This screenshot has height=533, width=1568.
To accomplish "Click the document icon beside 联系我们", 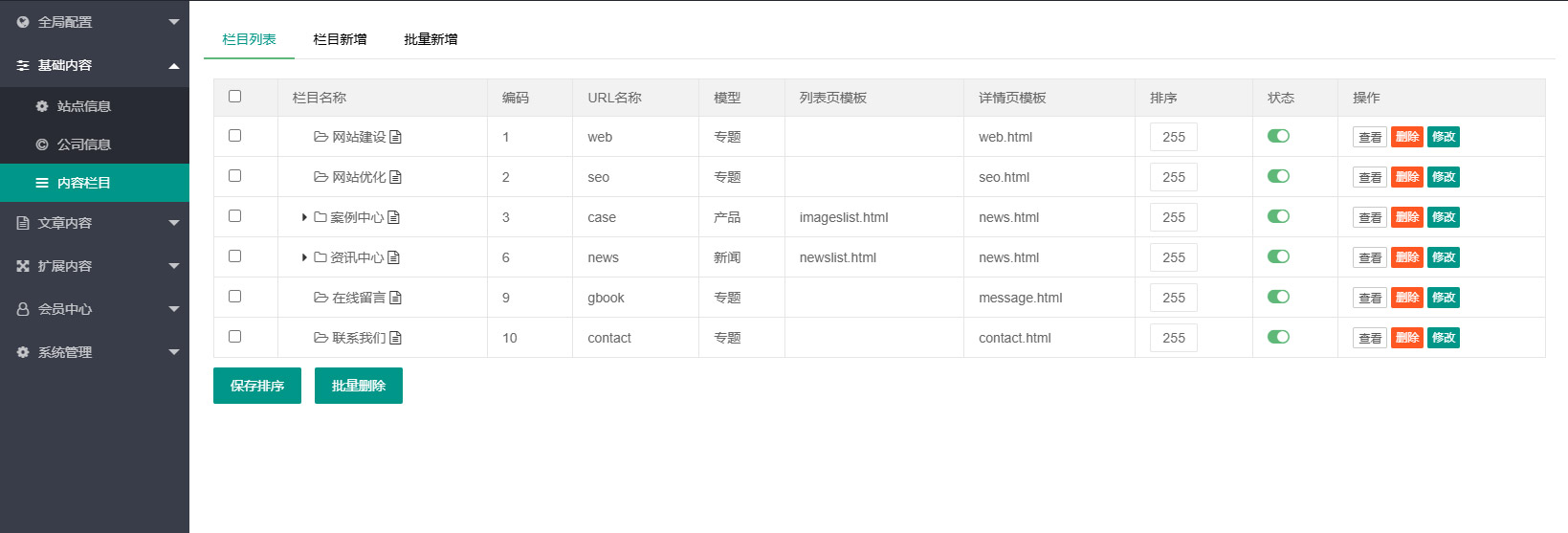I will coord(395,338).
